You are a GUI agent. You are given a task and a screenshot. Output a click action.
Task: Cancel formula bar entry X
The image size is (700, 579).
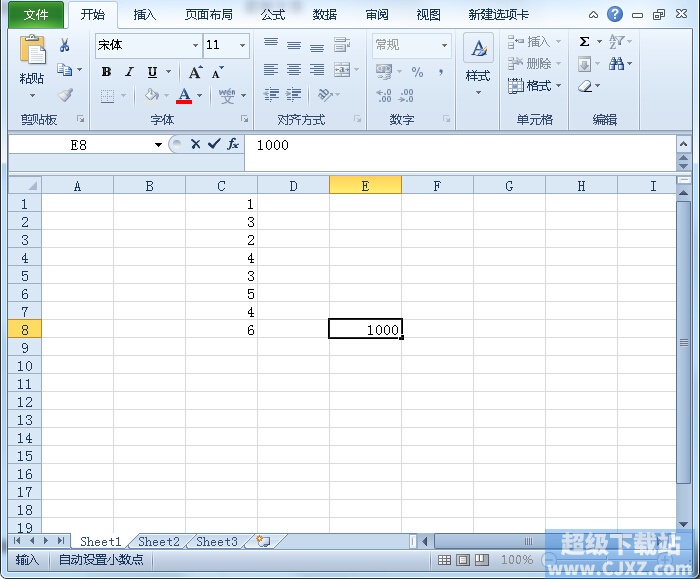(x=195, y=144)
